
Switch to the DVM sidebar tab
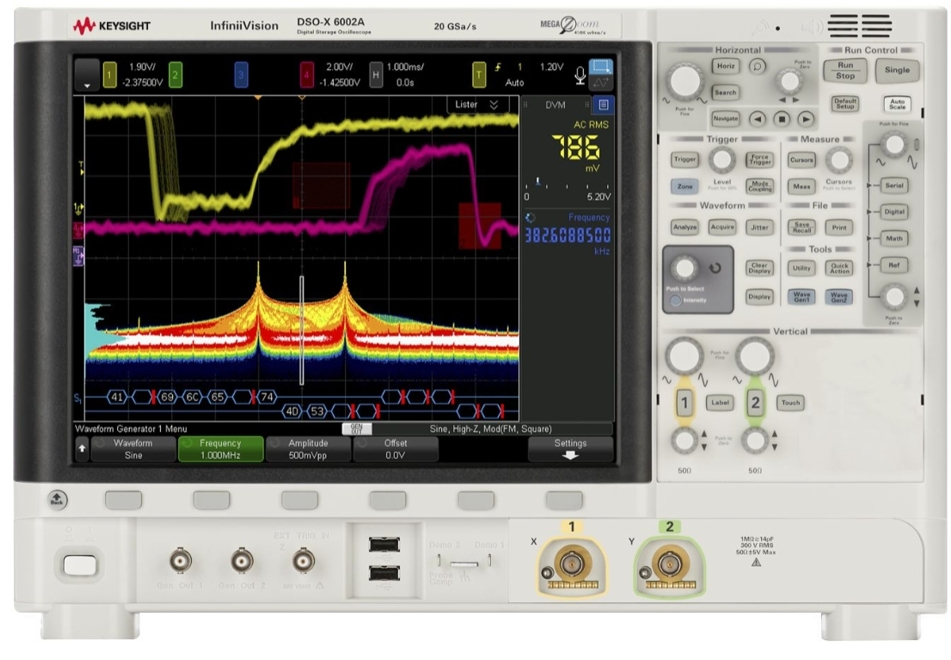click(555, 105)
